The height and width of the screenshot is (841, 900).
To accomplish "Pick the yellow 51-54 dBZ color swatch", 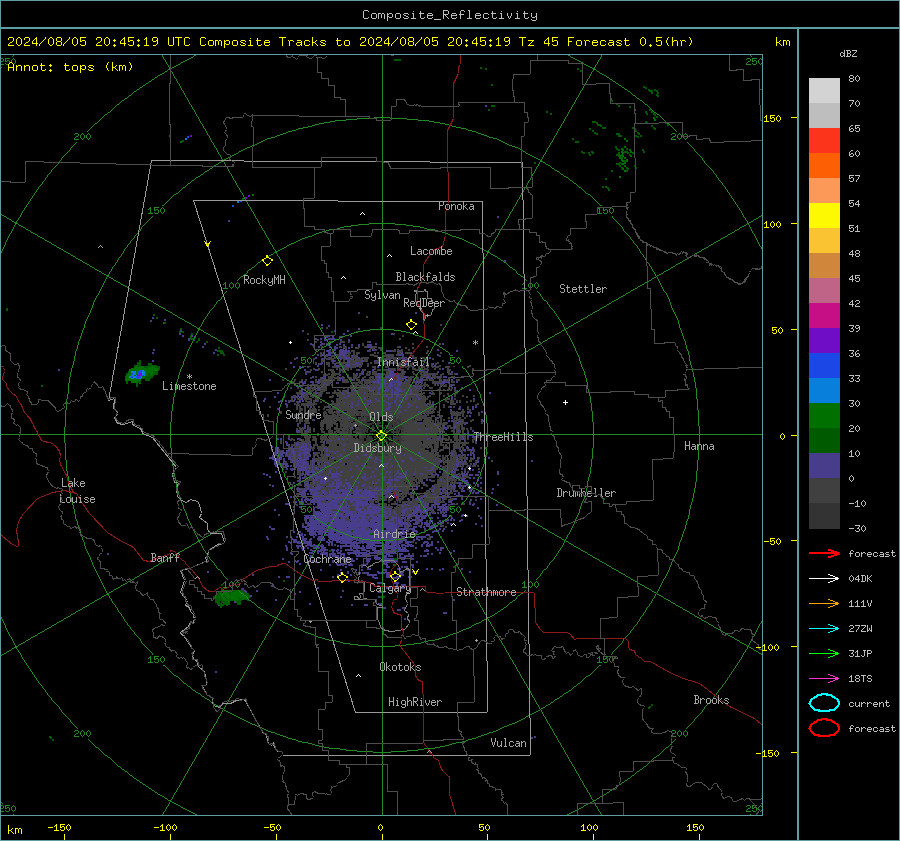I will pyautogui.click(x=824, y=216).
